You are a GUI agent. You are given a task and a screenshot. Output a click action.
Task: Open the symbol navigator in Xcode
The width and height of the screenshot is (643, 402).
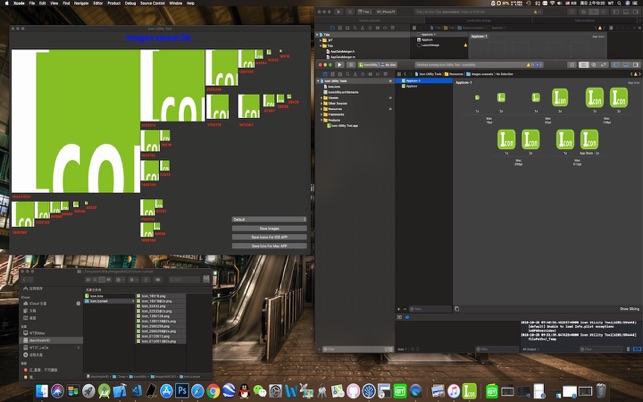coord(340,74)
